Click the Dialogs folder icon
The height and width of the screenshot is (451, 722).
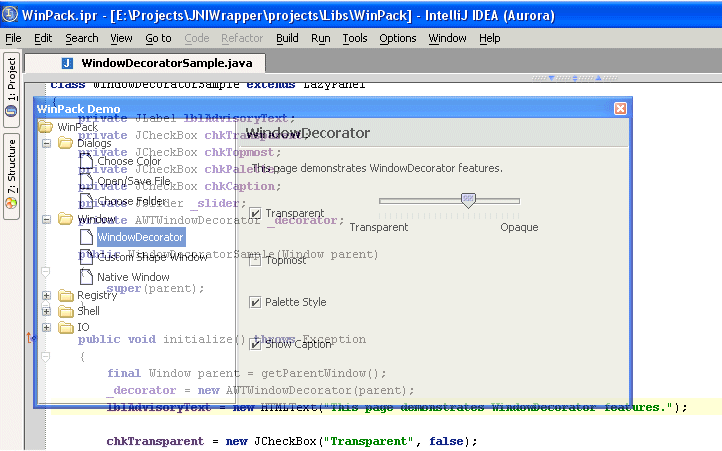pyautogui.click(x=65, y=143)
